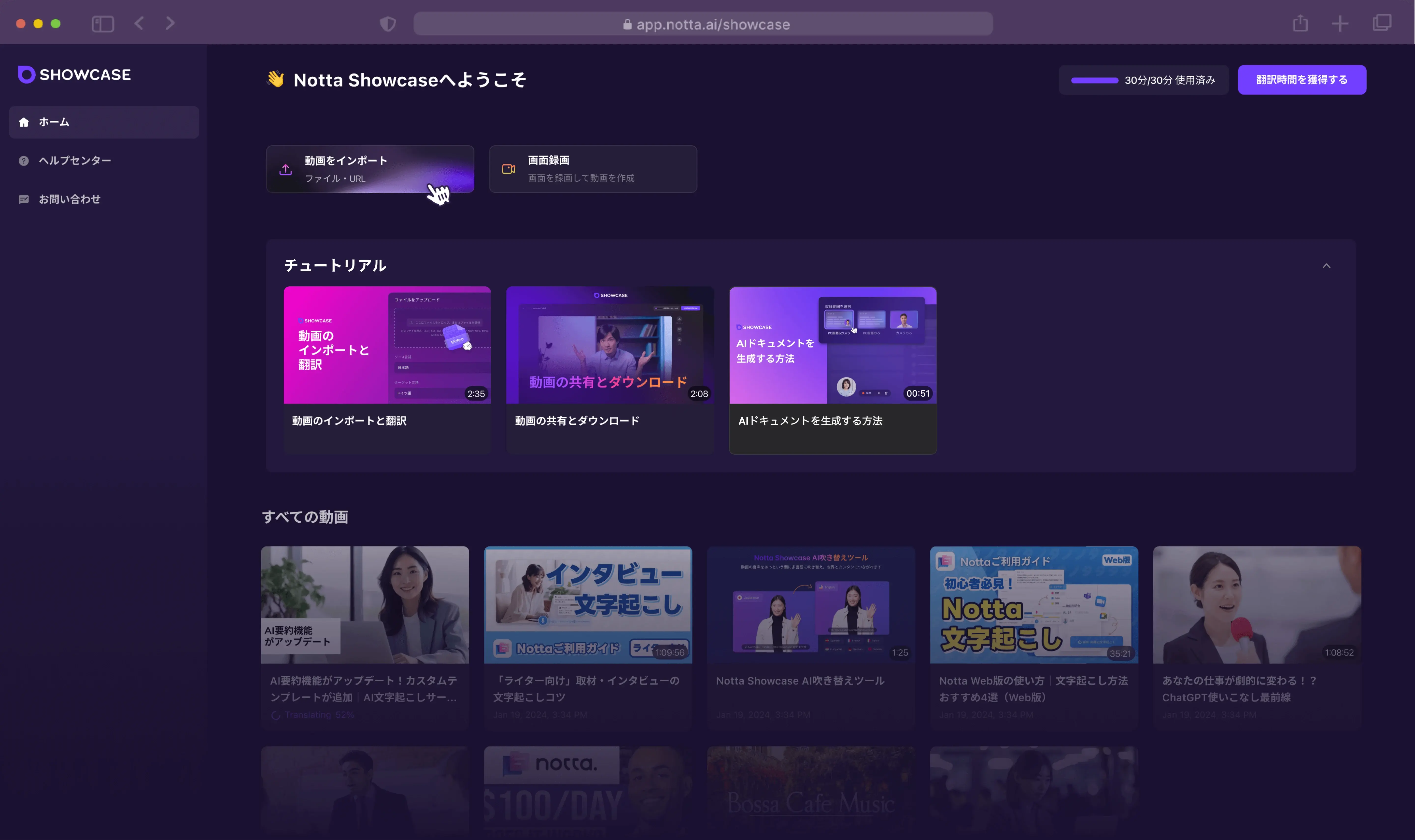Viewport: 1415px width, 840px height.
Task: Open the $100/DAY notta video thumbnail
Action: [588, 792]
